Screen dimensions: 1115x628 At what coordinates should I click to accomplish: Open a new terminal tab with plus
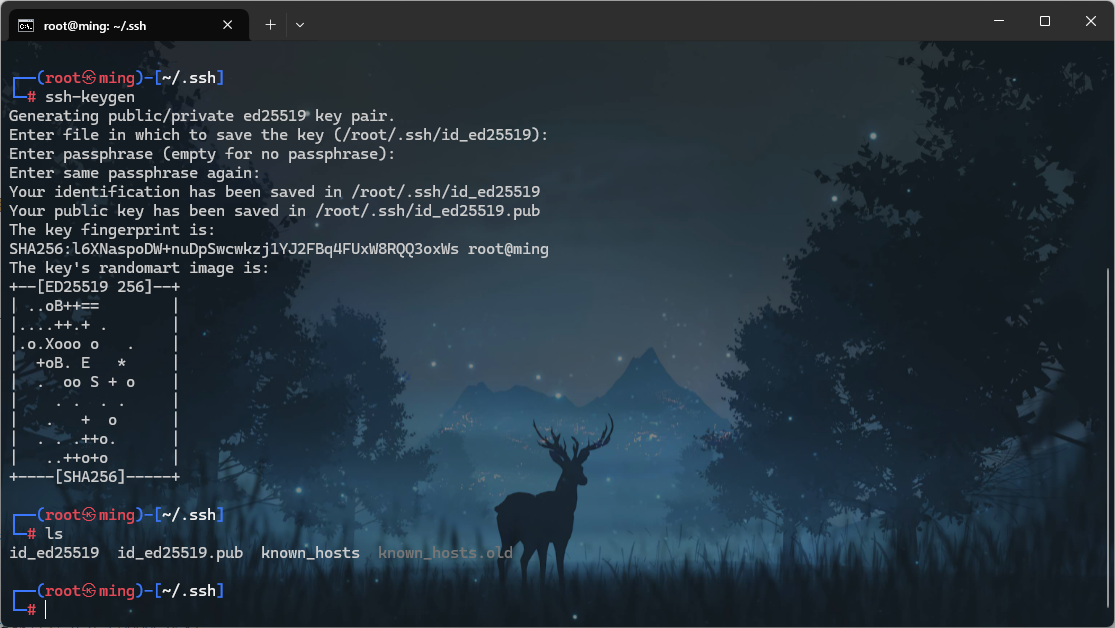[x=270, y=25]
